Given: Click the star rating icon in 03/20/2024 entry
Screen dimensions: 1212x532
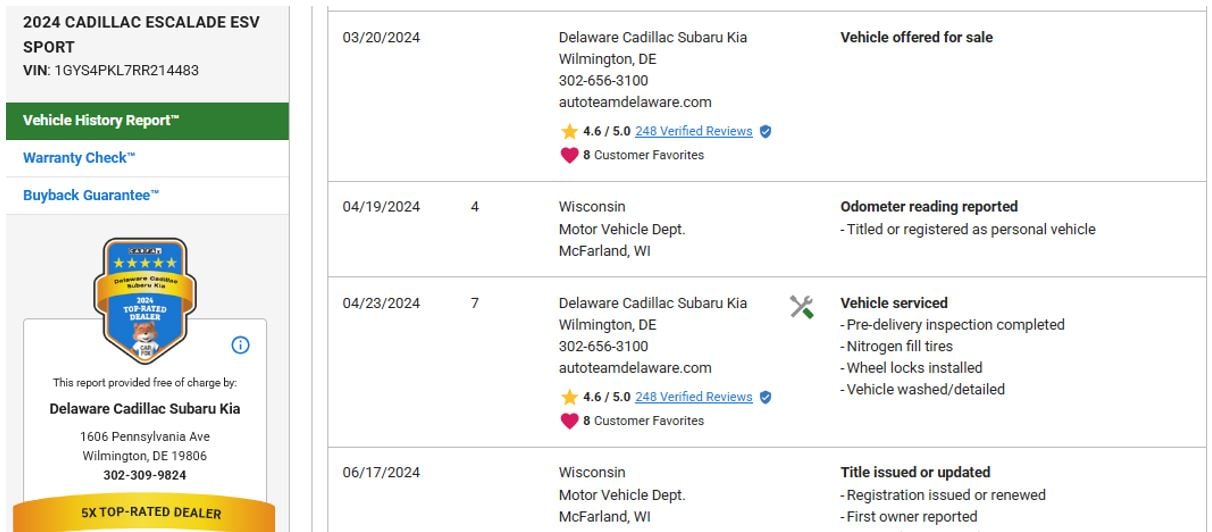Looking at the screenshot, I should tap(569, 131).
